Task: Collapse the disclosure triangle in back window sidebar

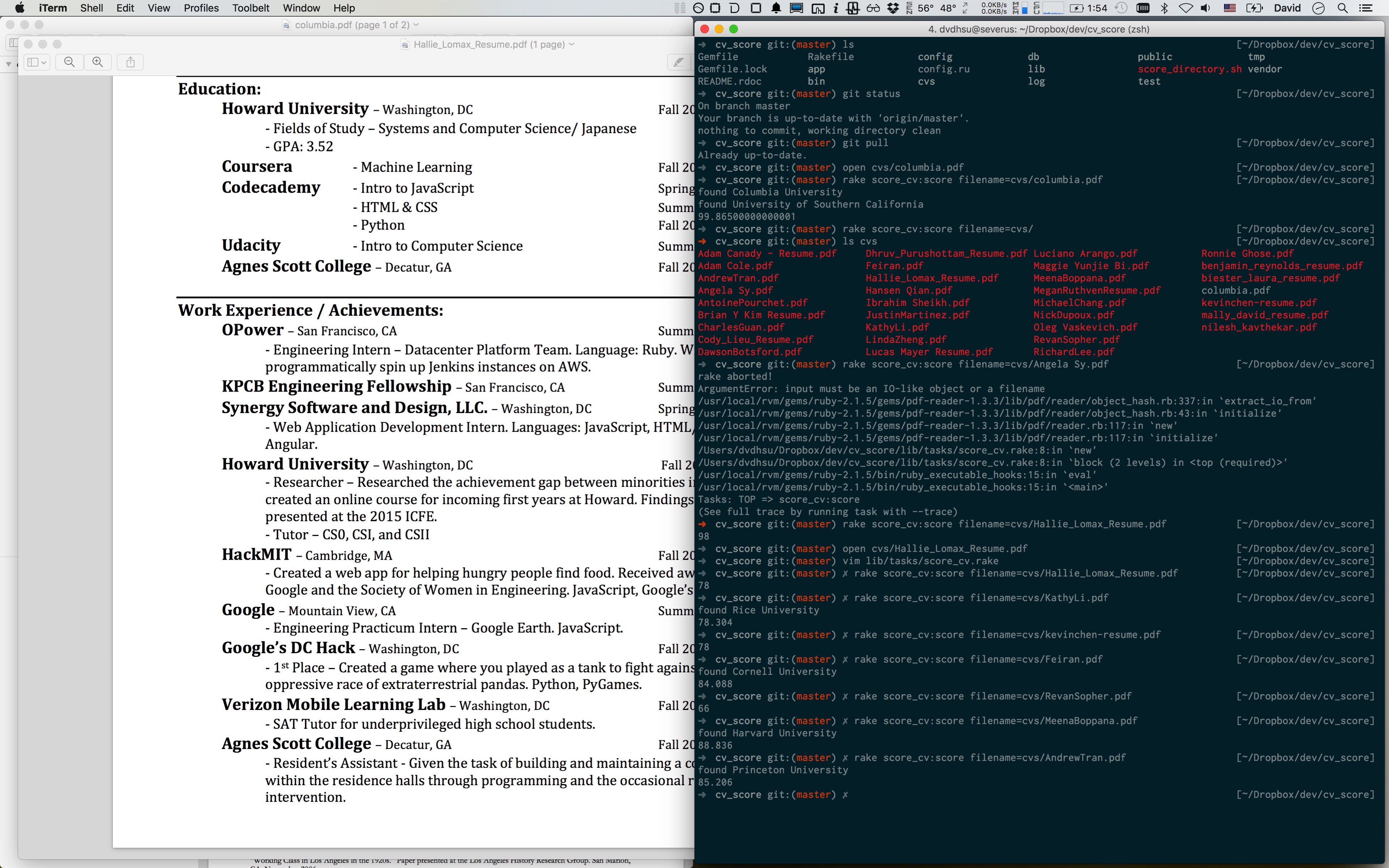Action: [x=8, y=64]
